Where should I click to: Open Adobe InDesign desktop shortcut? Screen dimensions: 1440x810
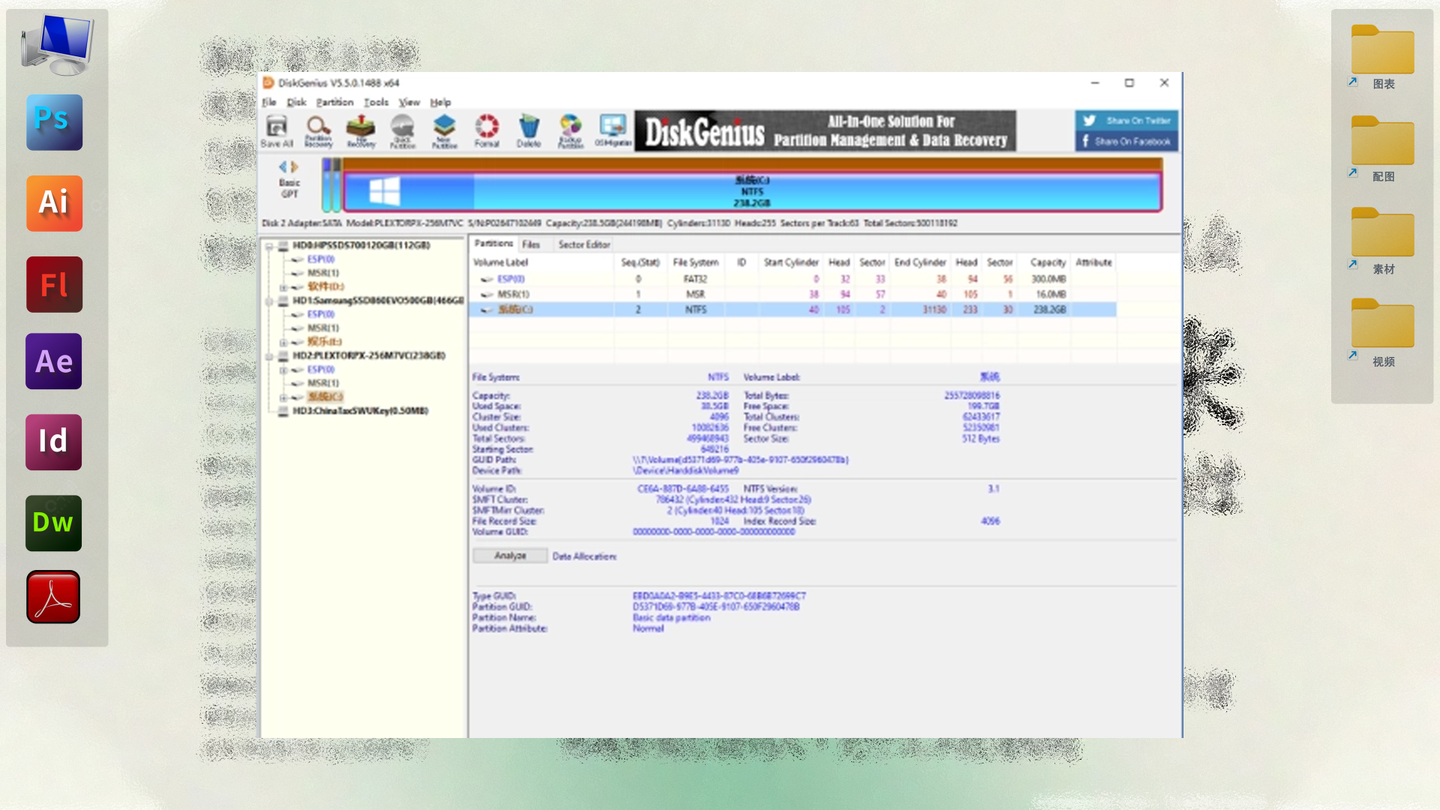click(54, 441)
